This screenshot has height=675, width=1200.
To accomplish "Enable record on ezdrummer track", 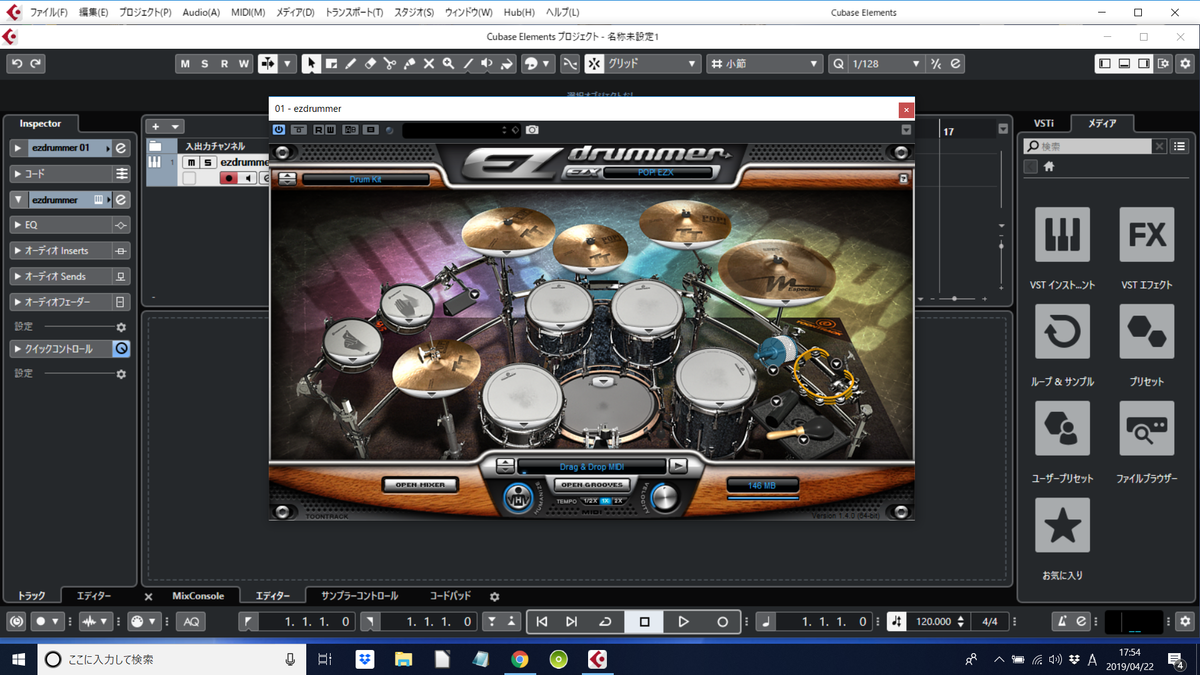I will [230, 178].
